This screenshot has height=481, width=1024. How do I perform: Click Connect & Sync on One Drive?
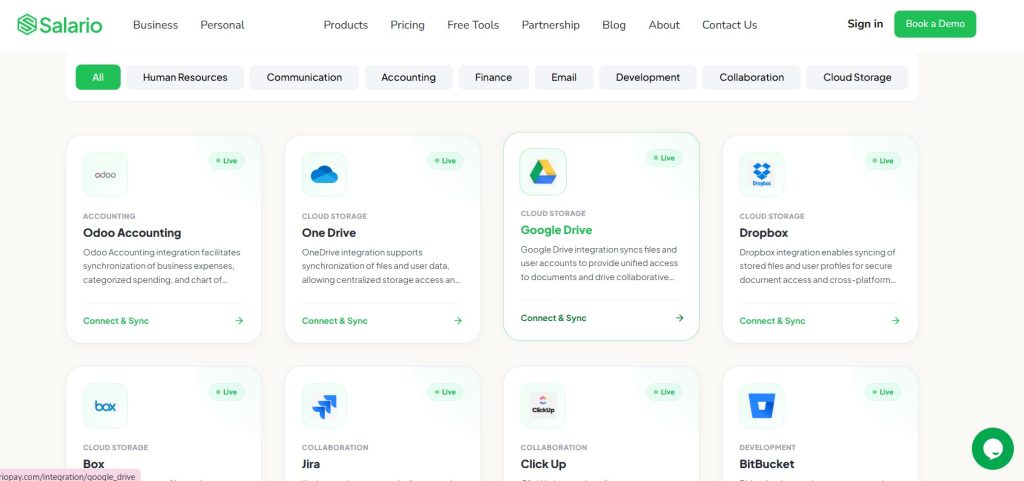click(334, 320)
